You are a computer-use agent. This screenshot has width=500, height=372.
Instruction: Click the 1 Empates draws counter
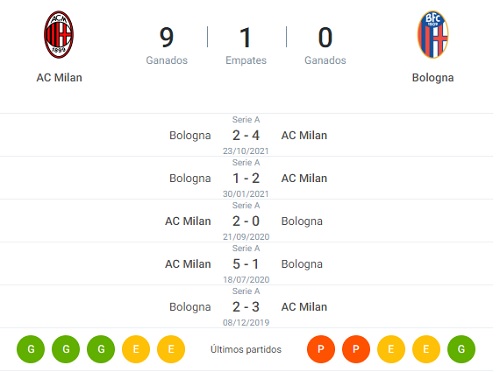click(246, 45)
